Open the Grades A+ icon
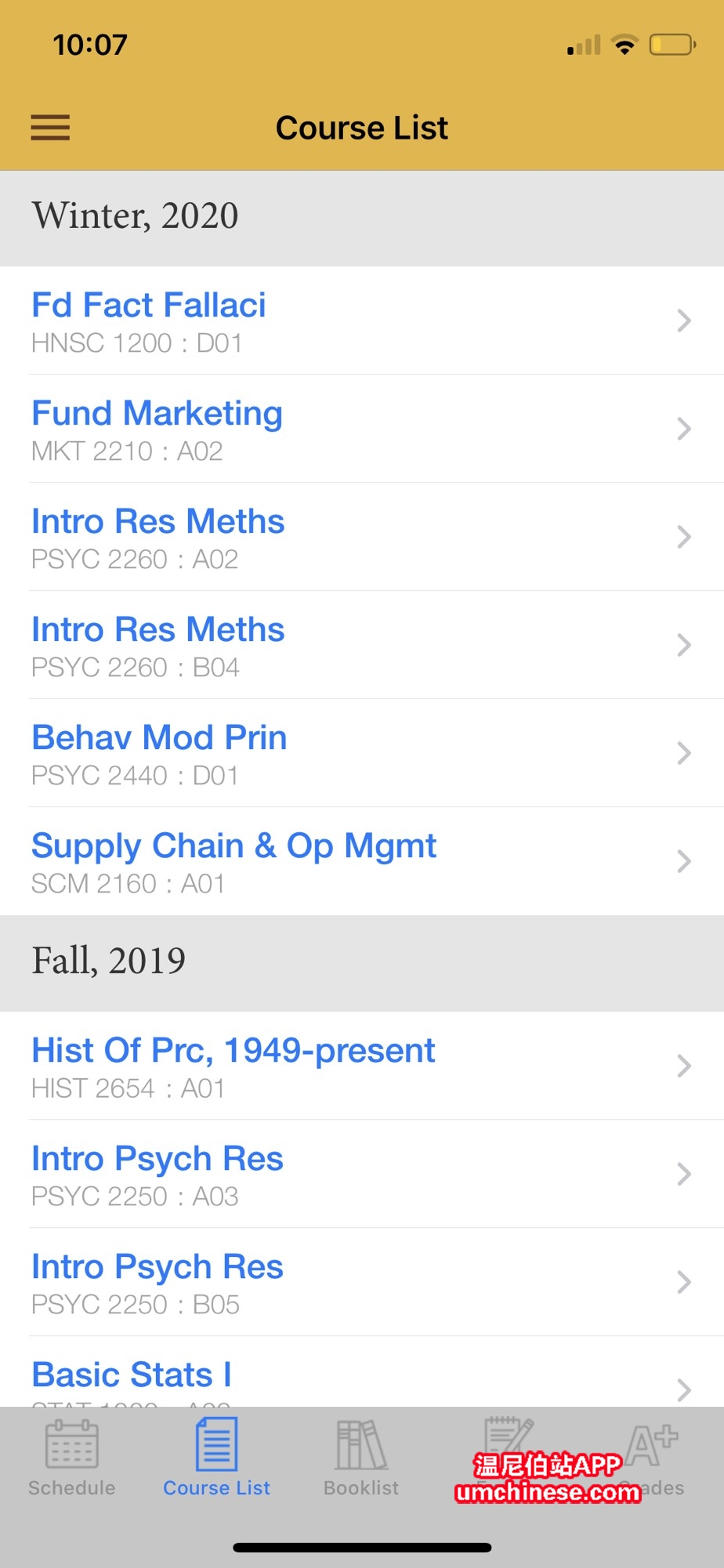The width and height of the screenshot is (724, 1568). tap(652, 1443)
